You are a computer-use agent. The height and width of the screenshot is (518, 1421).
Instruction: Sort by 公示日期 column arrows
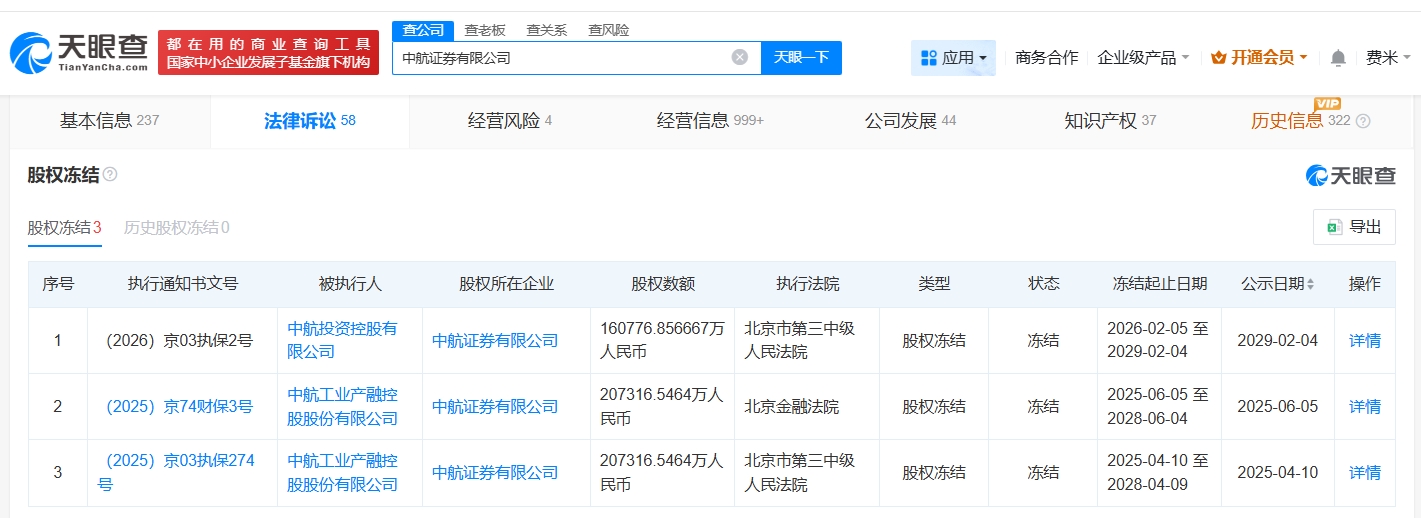click(x=1310, y=284)
